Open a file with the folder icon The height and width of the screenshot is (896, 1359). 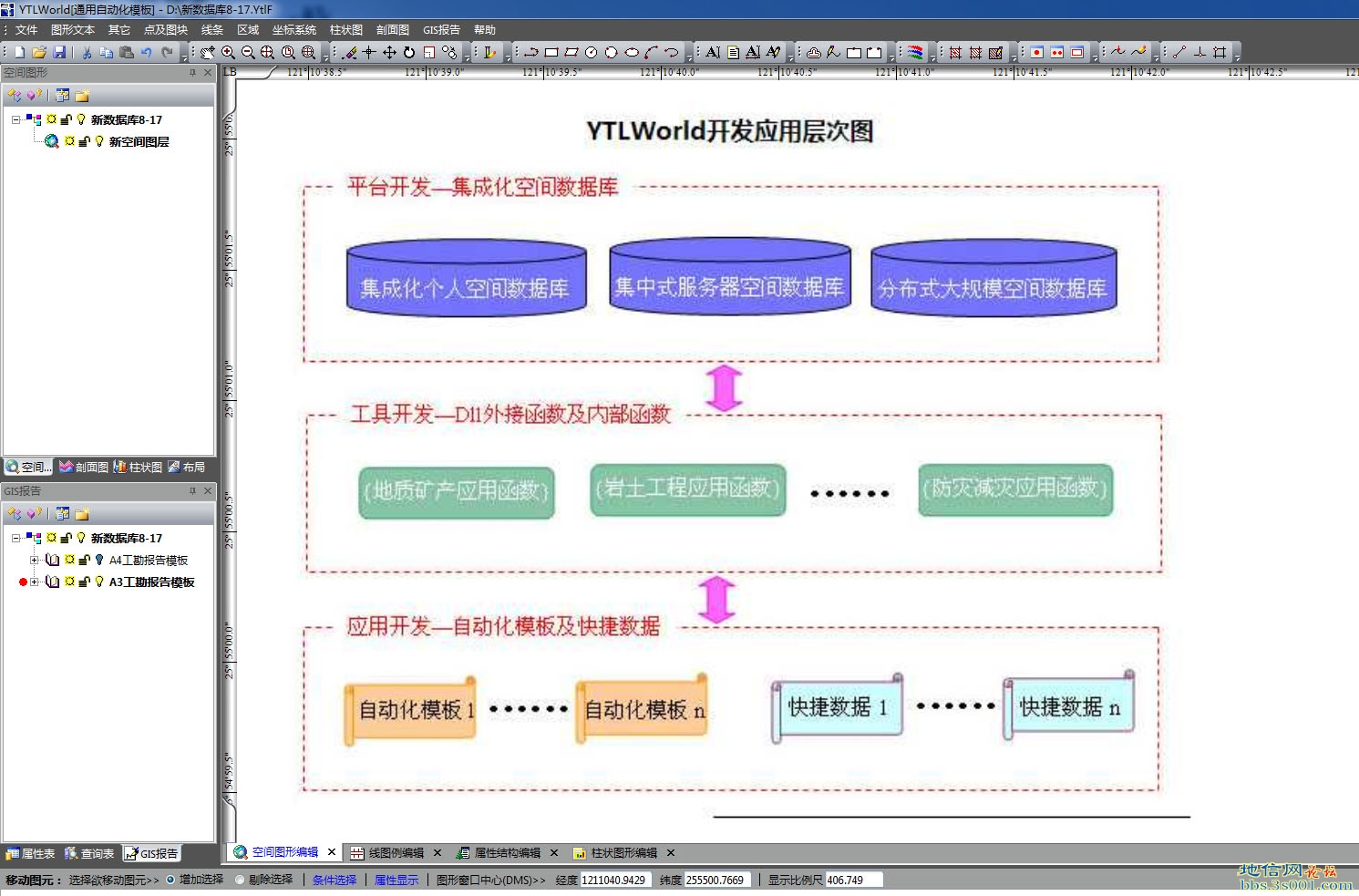click(x=39, y=53)
